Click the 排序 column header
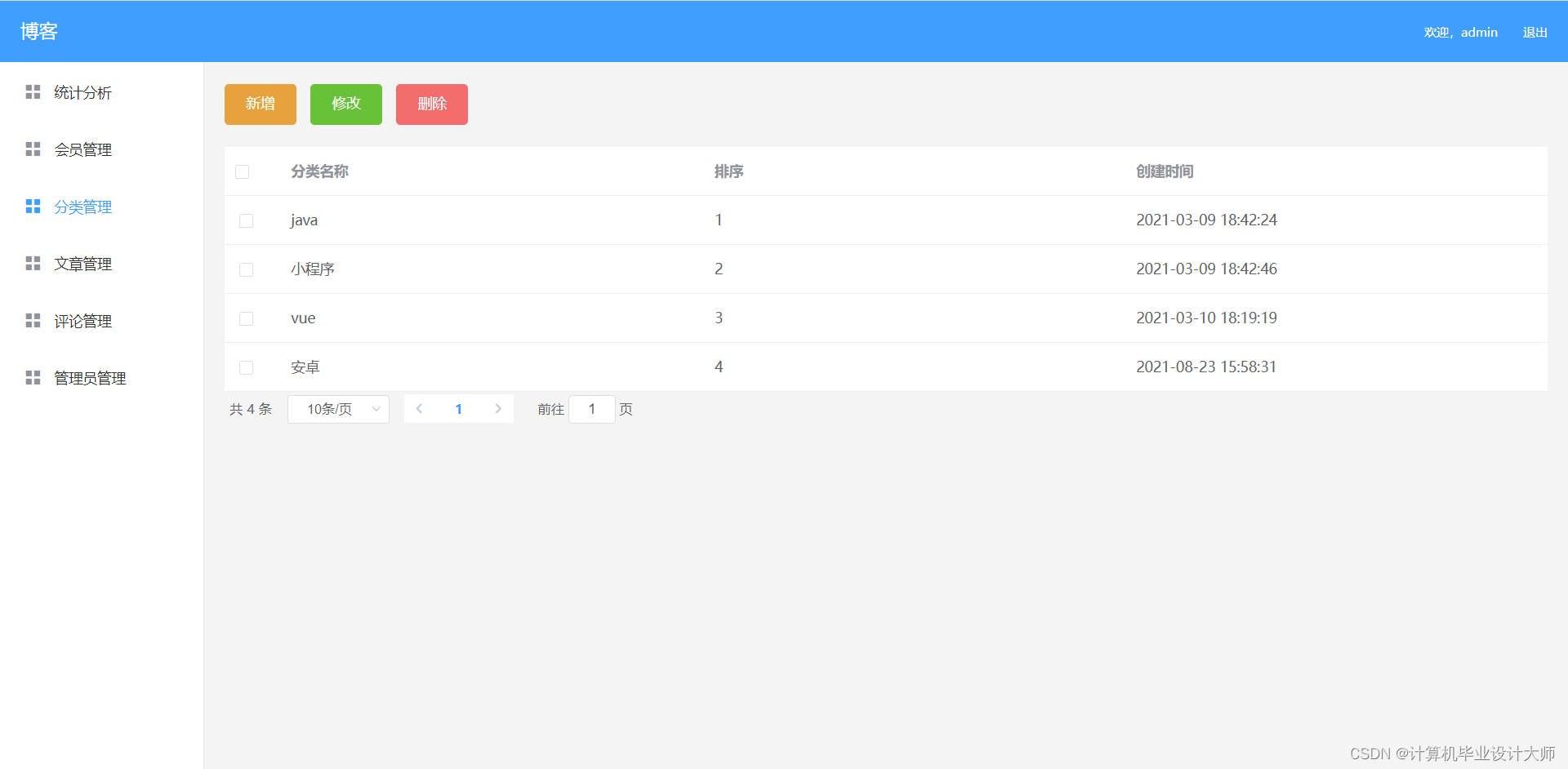Image resolution: width=1568 pixels, height=769 pixels. point(728,171)
